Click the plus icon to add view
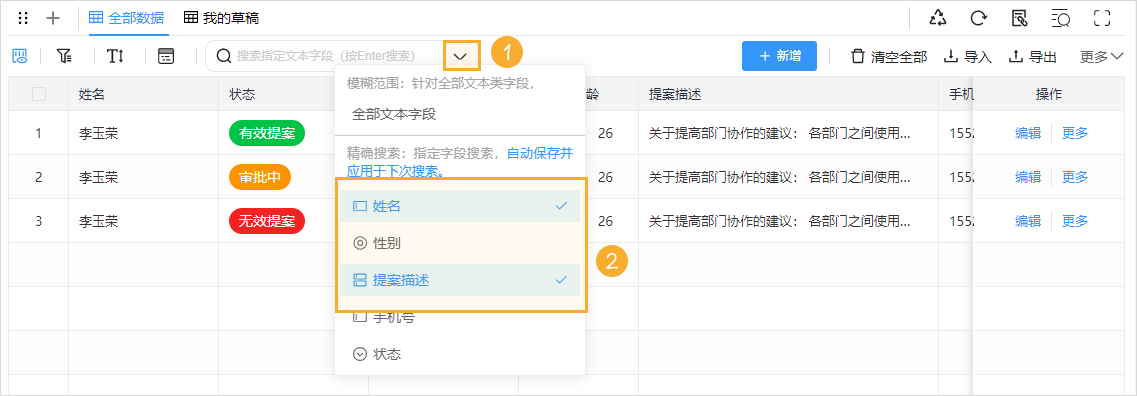This screenshot has width=1137, height=396. [x=53, y=18]
